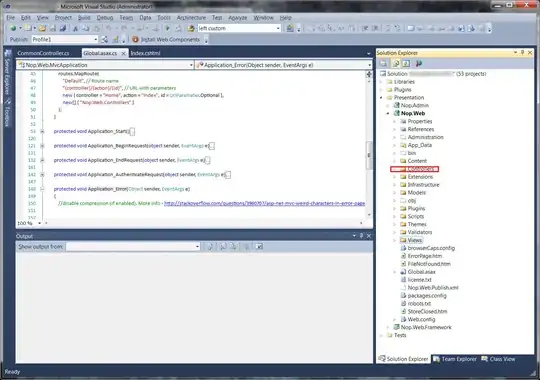Click the Save All toolbar icon

tap(63, 28)
